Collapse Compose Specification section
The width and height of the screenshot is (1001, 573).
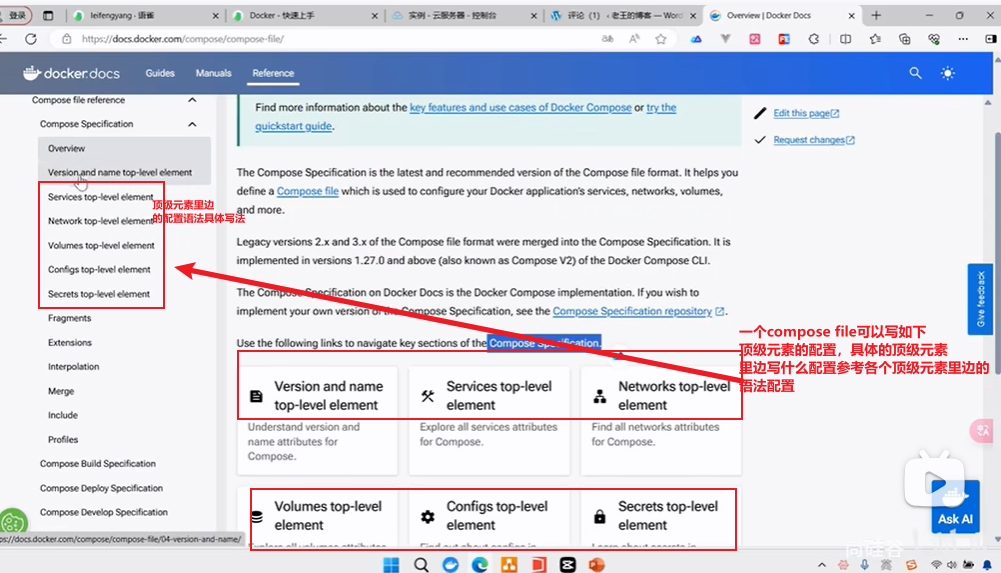pos(192,124)
